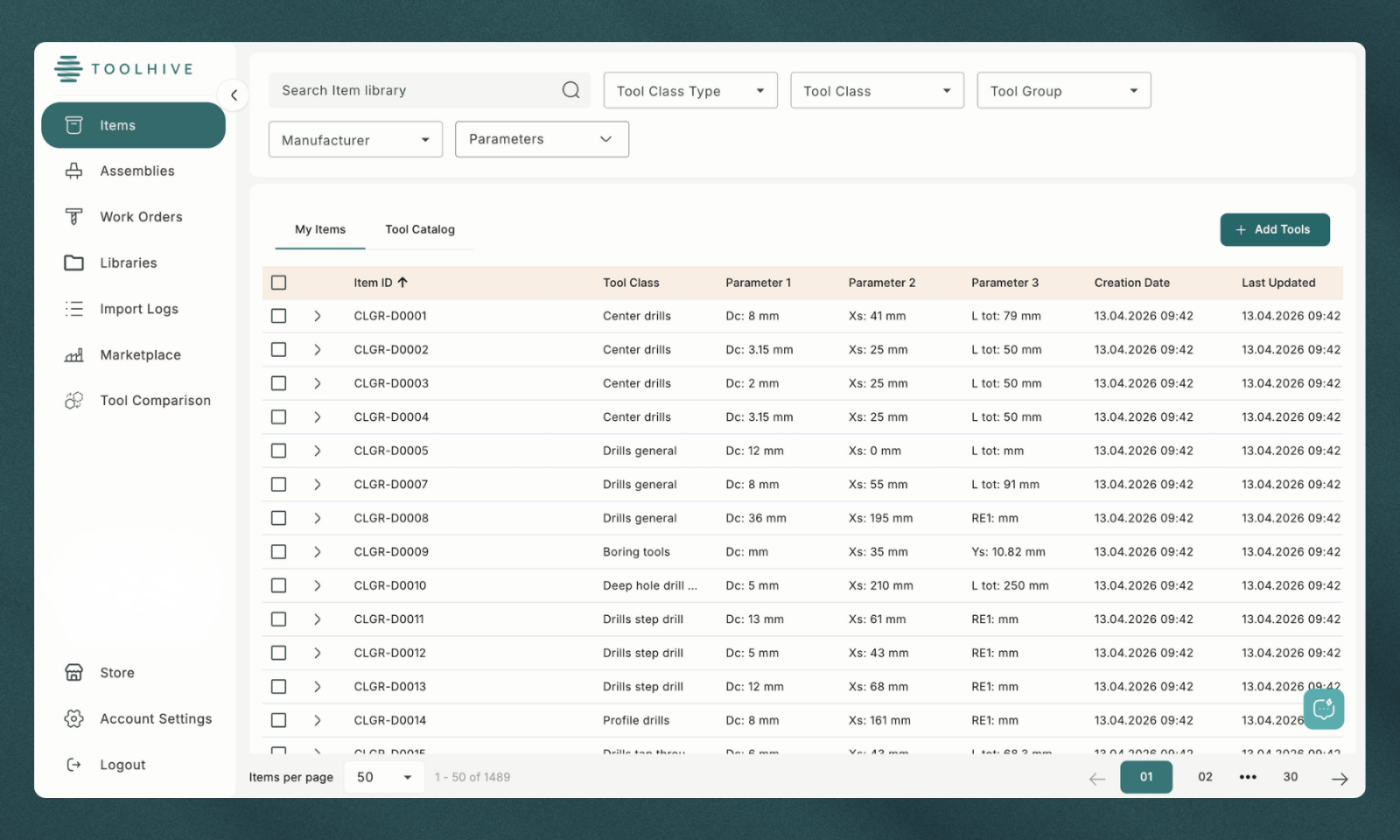
Task: Click 'Xs: 195 mm' parameter cell
Action: click(880, 518)
